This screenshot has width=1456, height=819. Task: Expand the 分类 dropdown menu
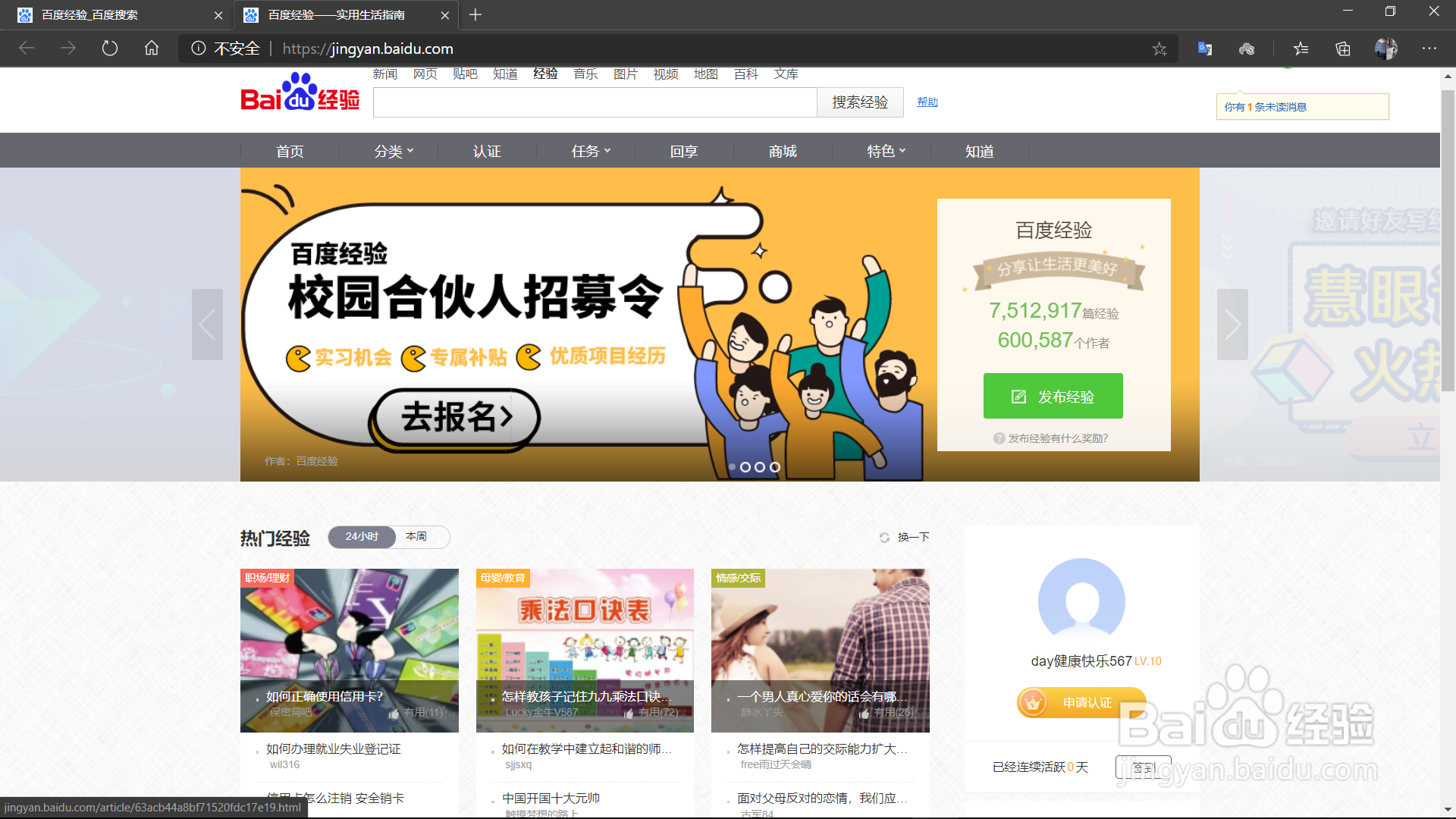pyautogui.click(x=394, y=151)
